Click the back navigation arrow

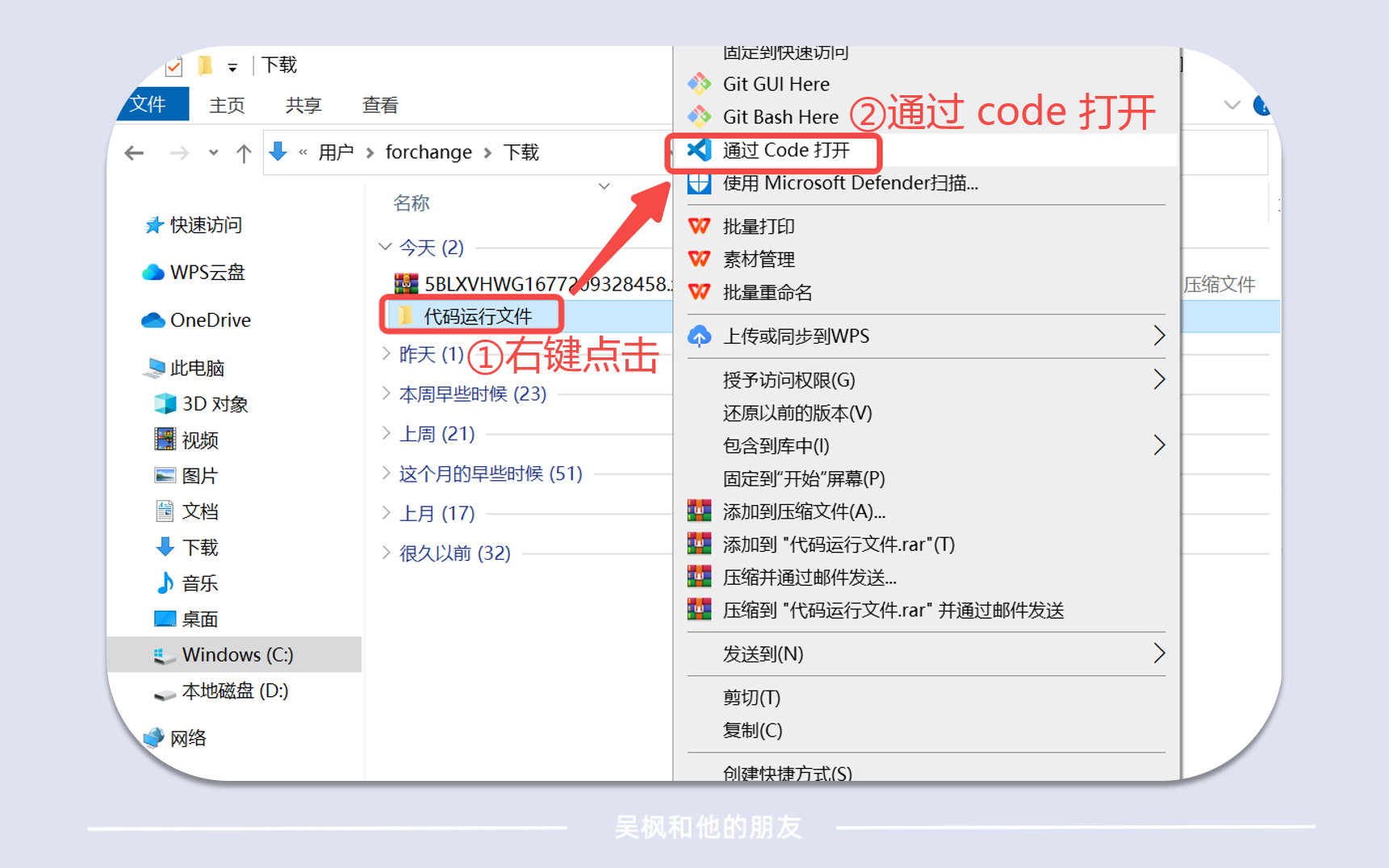pos(135,152)
